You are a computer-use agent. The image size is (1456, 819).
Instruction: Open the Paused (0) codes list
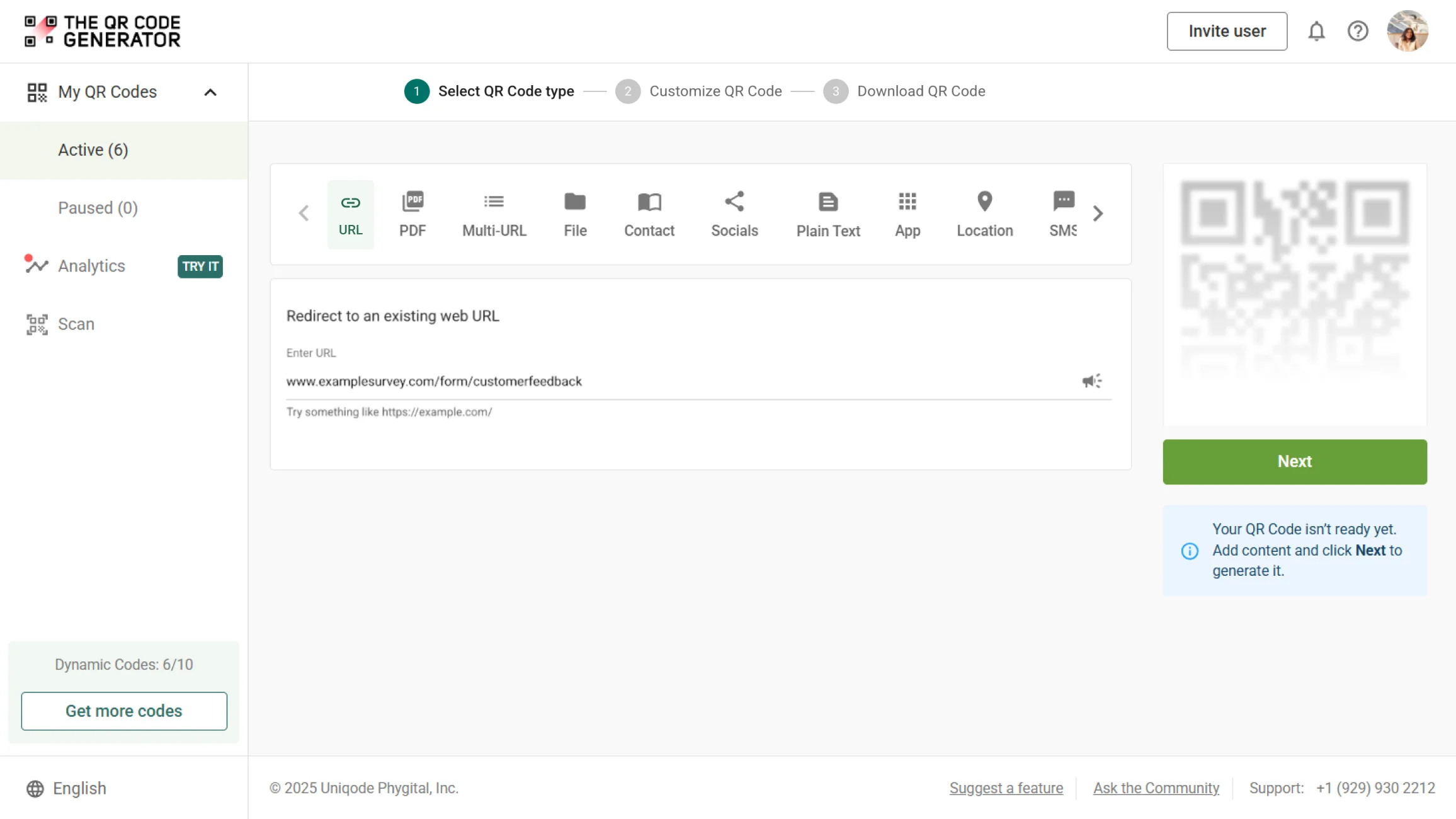tap(98, 208)
